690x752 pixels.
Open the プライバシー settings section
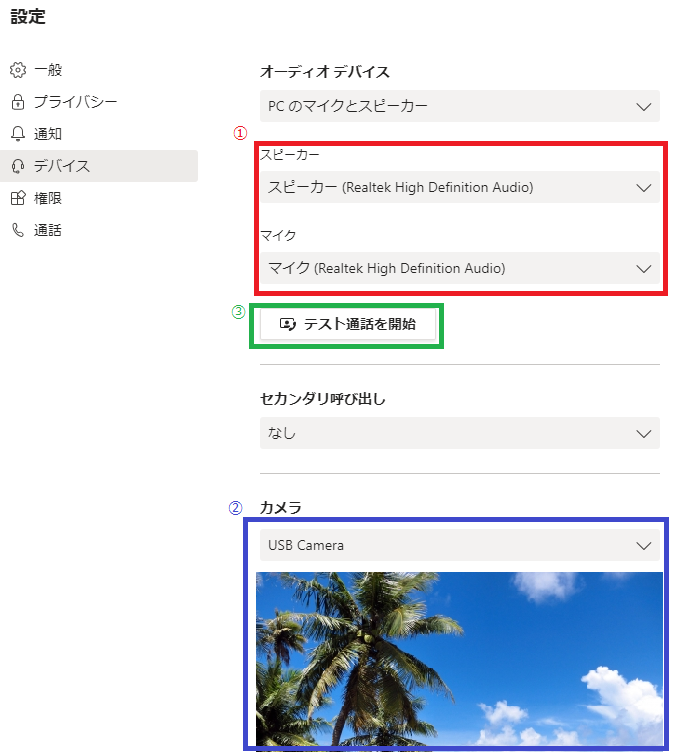tap(99, 102)
